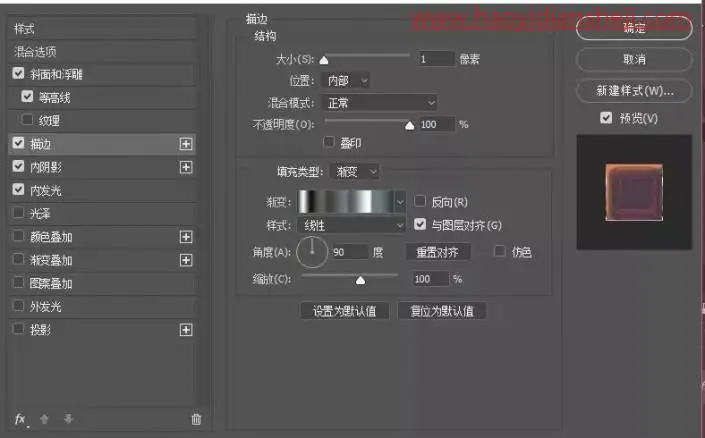Click the 取消 button
This screenshot has width=705, height=438.
[x=634, y=59]
